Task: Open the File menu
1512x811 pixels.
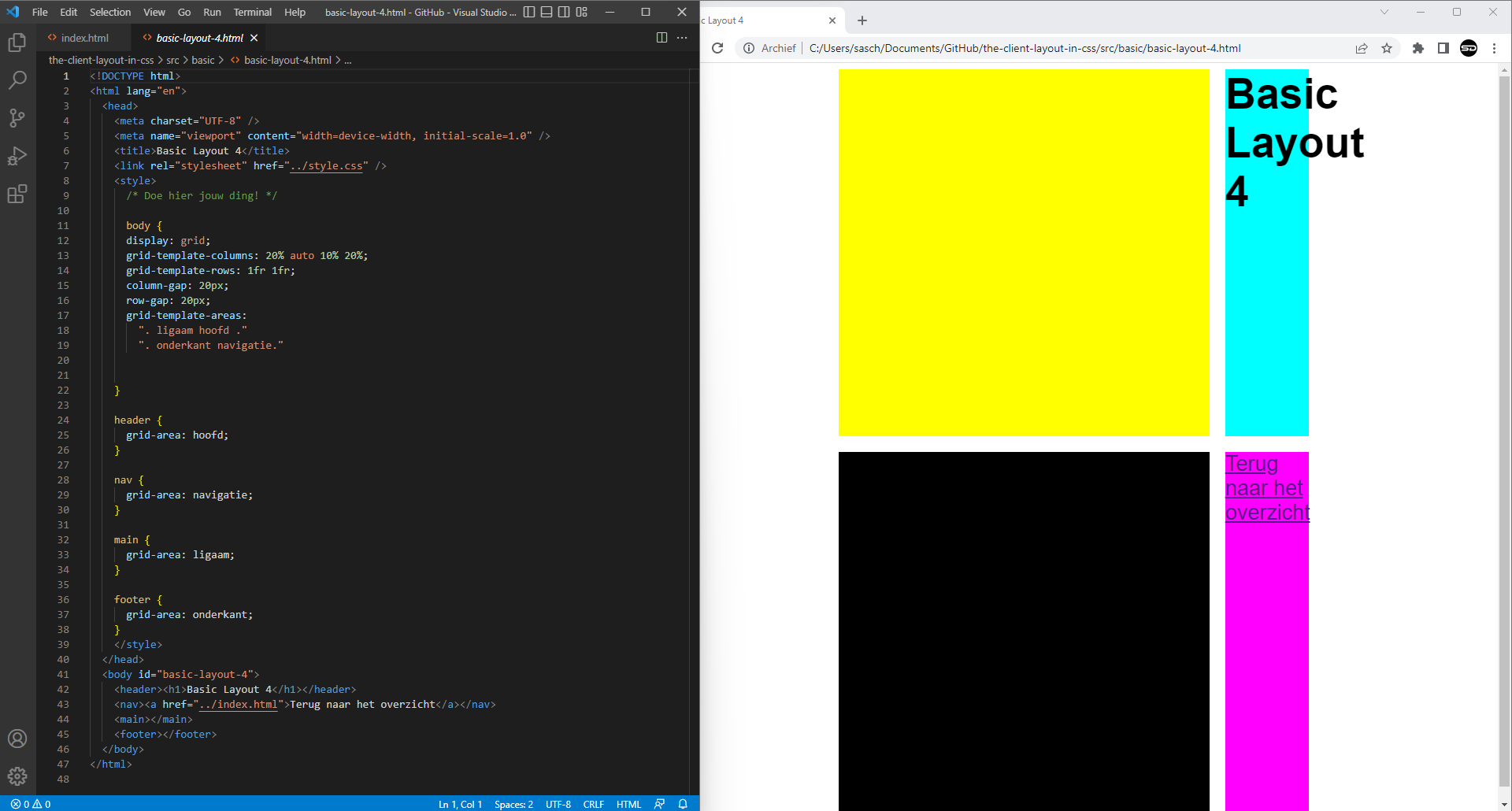Action: click(40, 12)
